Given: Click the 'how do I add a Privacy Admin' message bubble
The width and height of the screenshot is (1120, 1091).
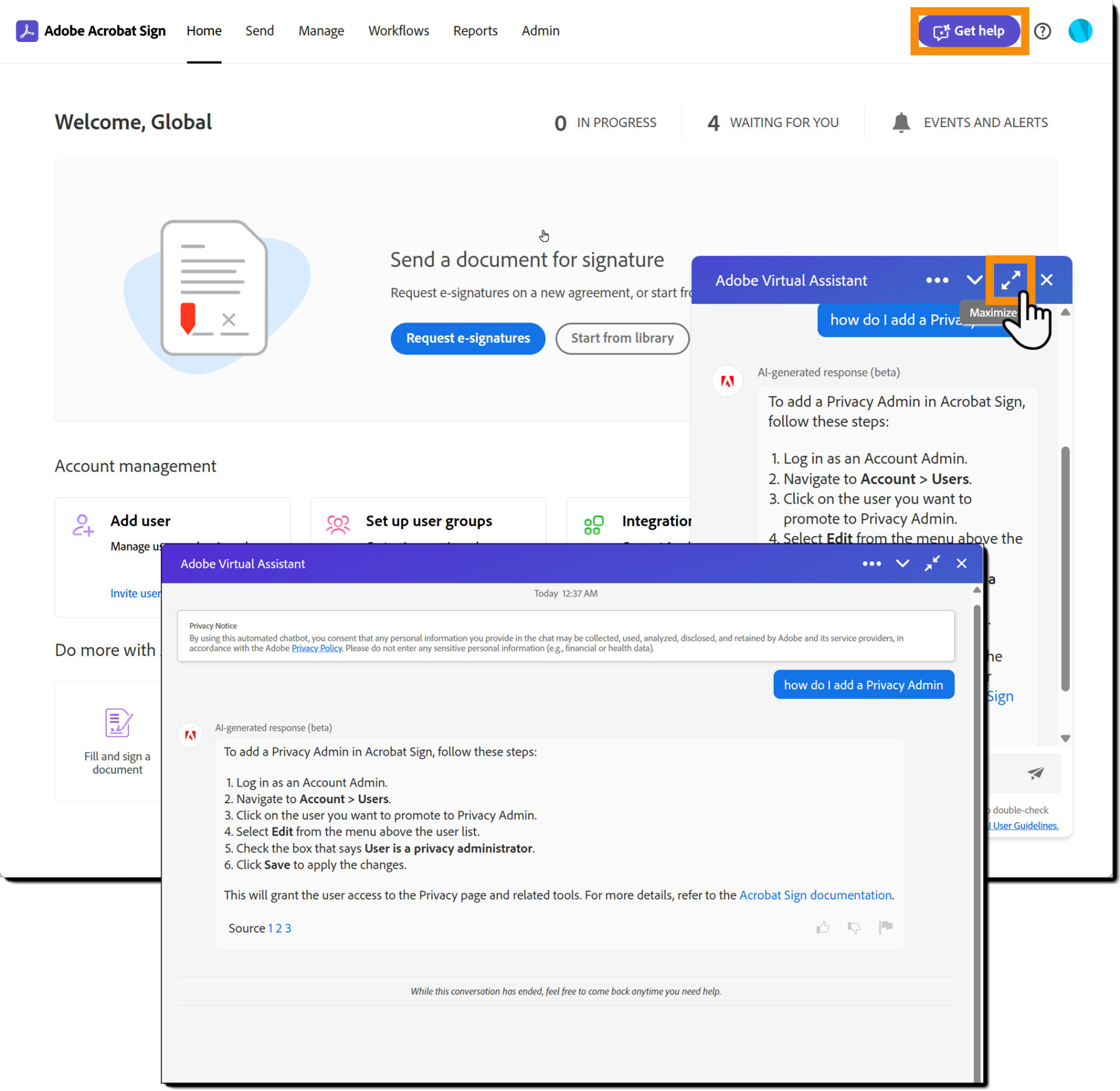Looking at the screenshot, I should [863, 685].
